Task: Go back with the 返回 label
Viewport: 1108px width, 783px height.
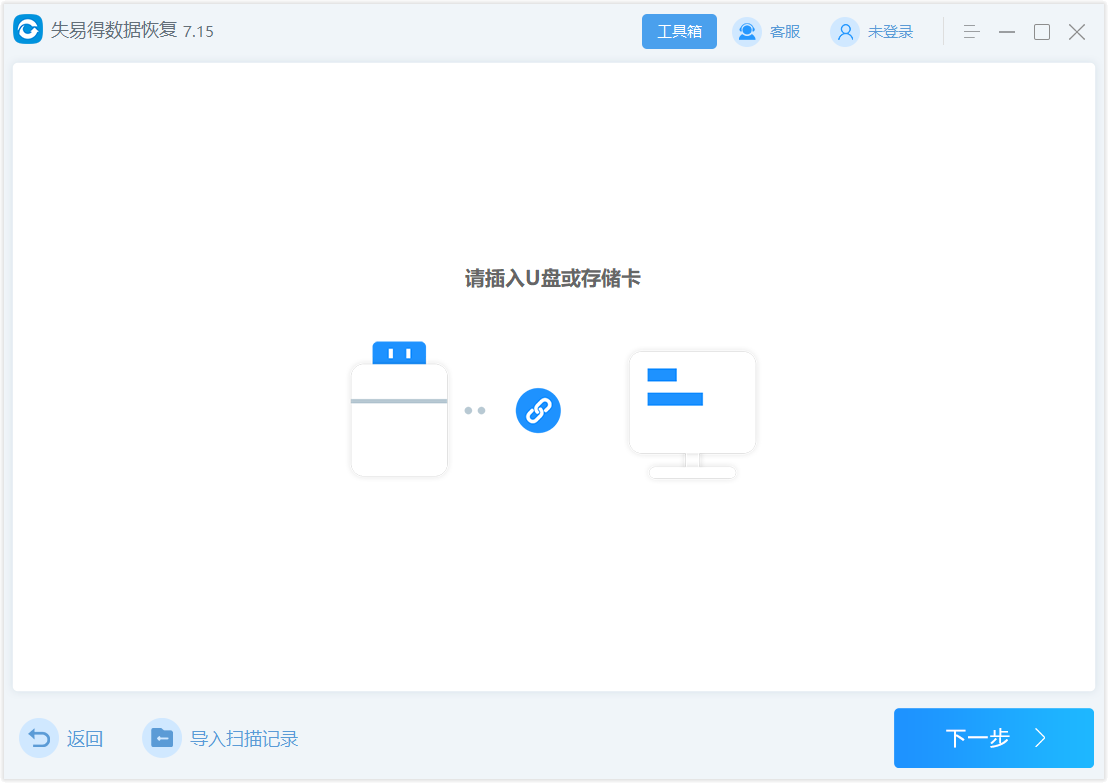Action: click(85, 738)
